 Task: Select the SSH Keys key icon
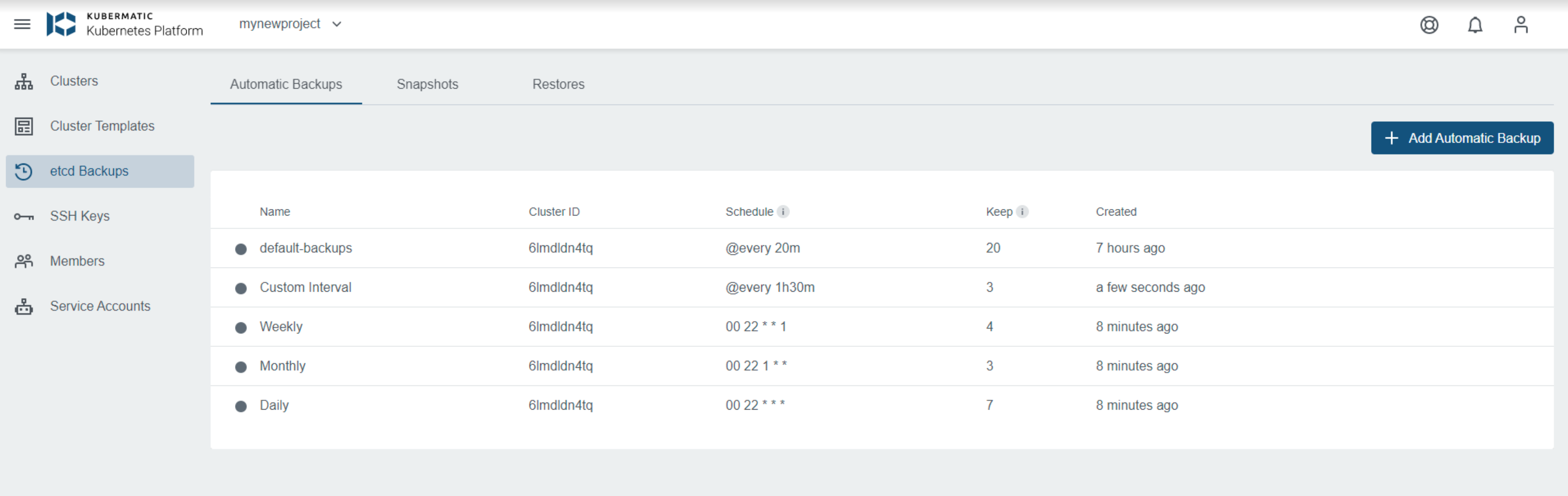[x=24, y=216]
